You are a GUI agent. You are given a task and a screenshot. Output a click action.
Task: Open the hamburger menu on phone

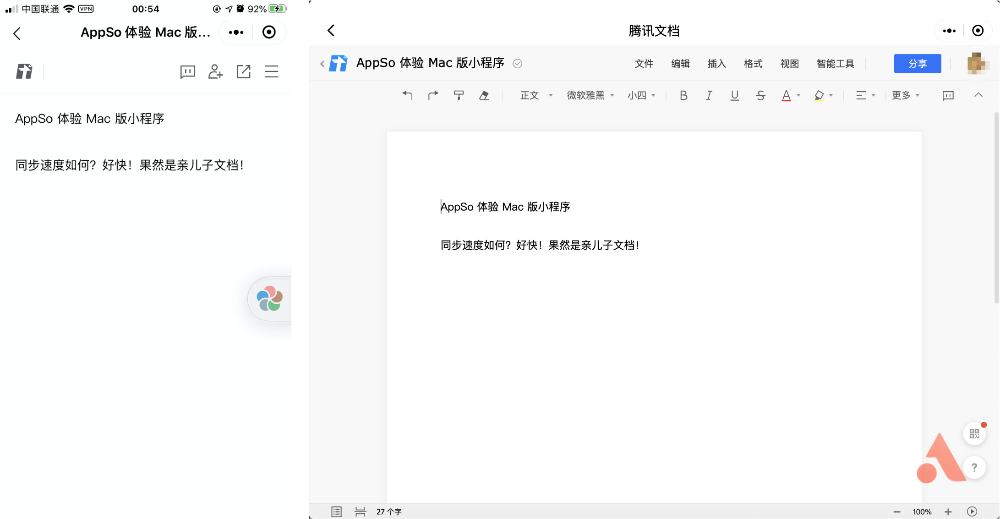coord(272,71)
